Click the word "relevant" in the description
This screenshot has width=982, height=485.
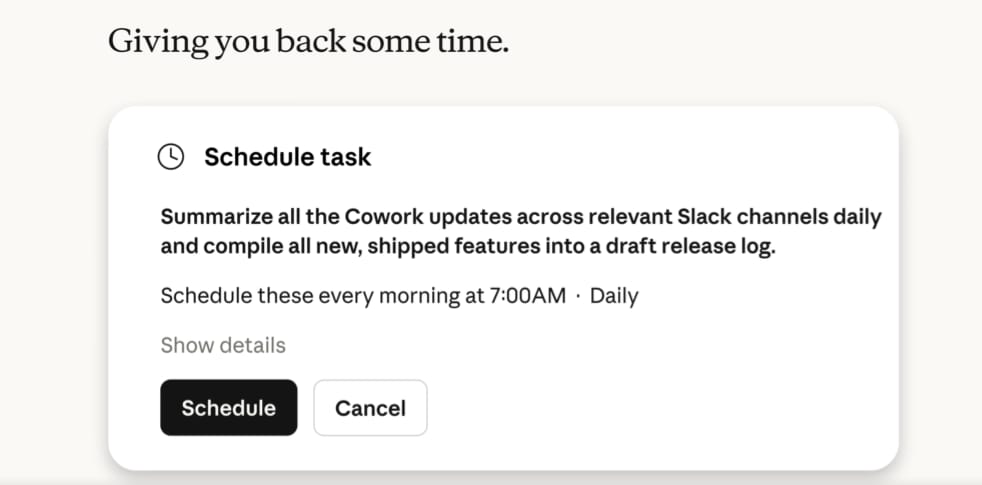coord(626,217)
